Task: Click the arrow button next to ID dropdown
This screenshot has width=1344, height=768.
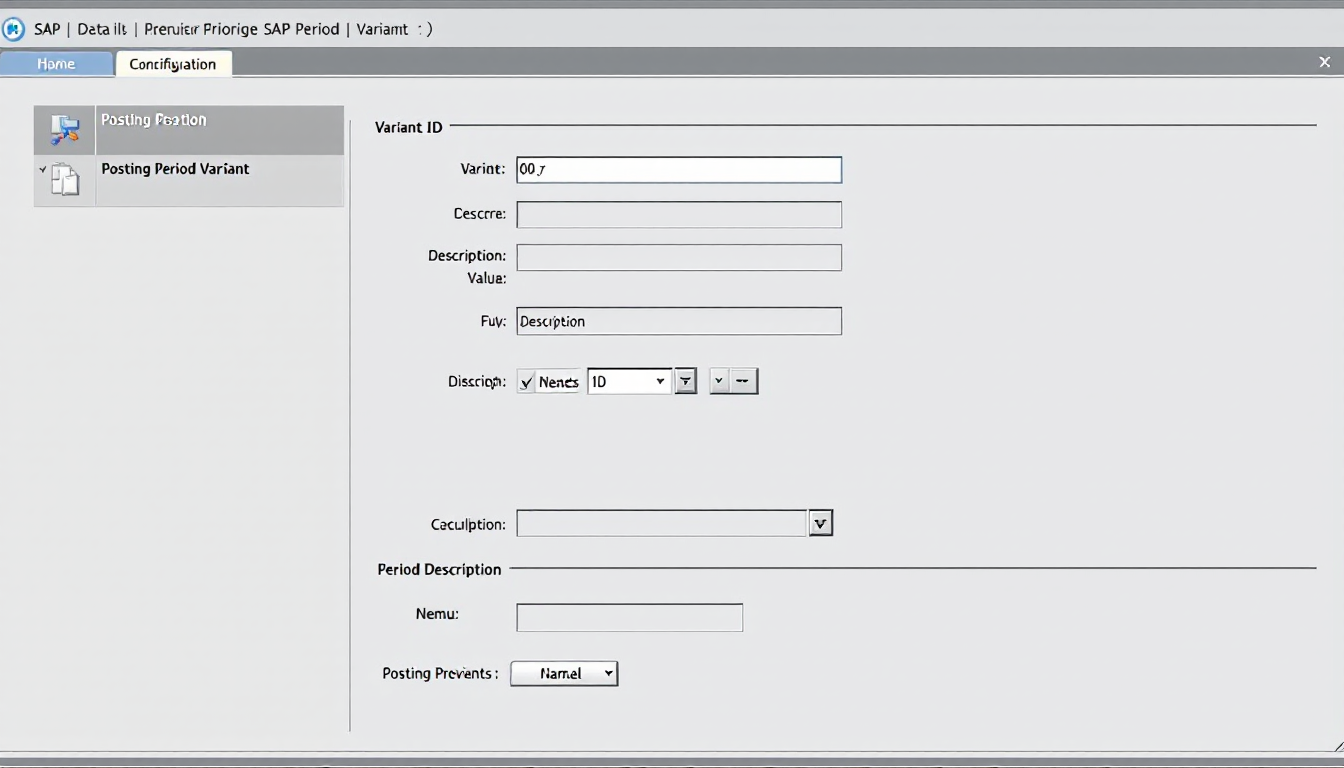Action: point(685,381)
